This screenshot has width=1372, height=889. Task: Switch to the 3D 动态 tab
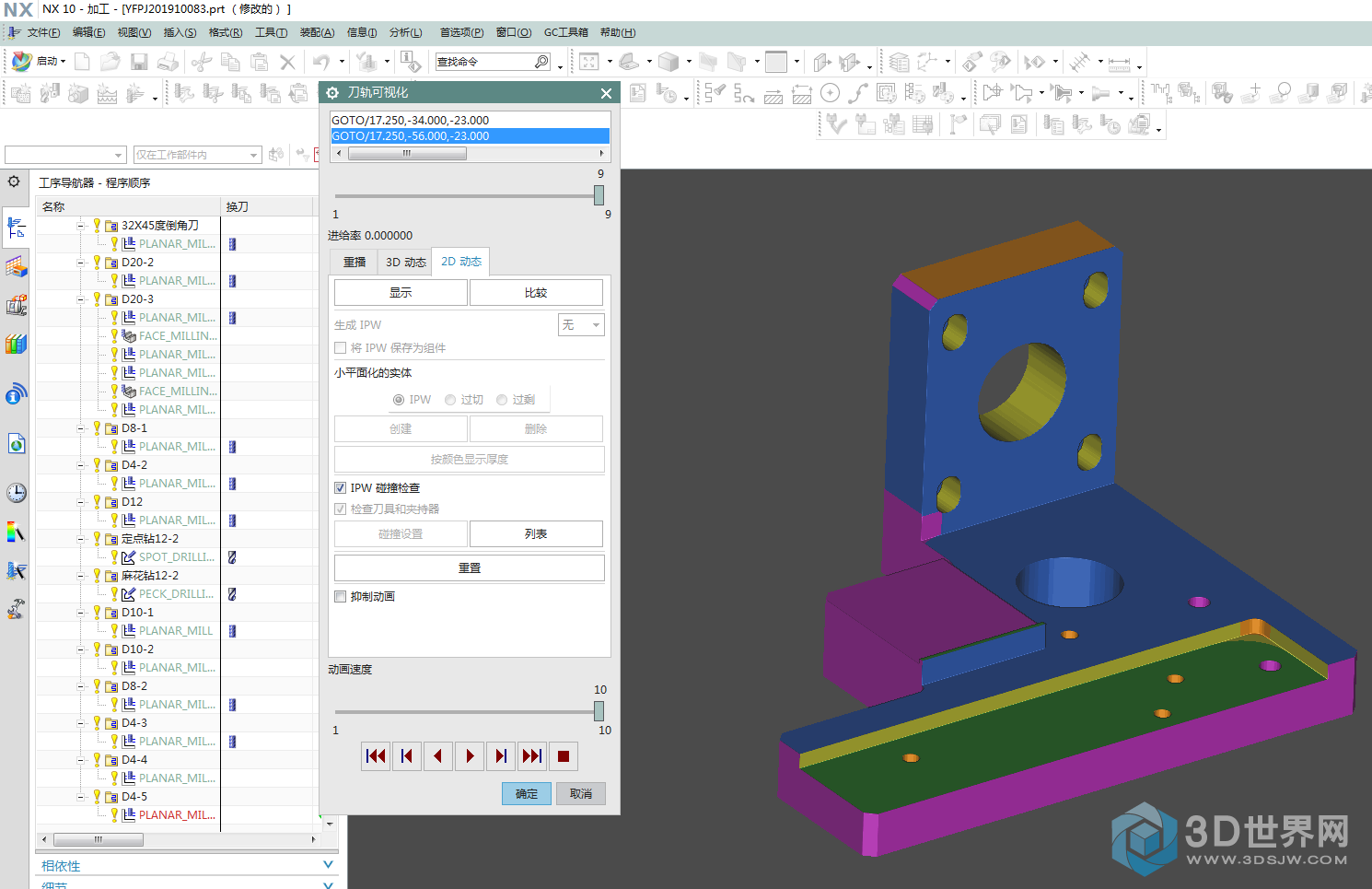(x=405, y=263)
